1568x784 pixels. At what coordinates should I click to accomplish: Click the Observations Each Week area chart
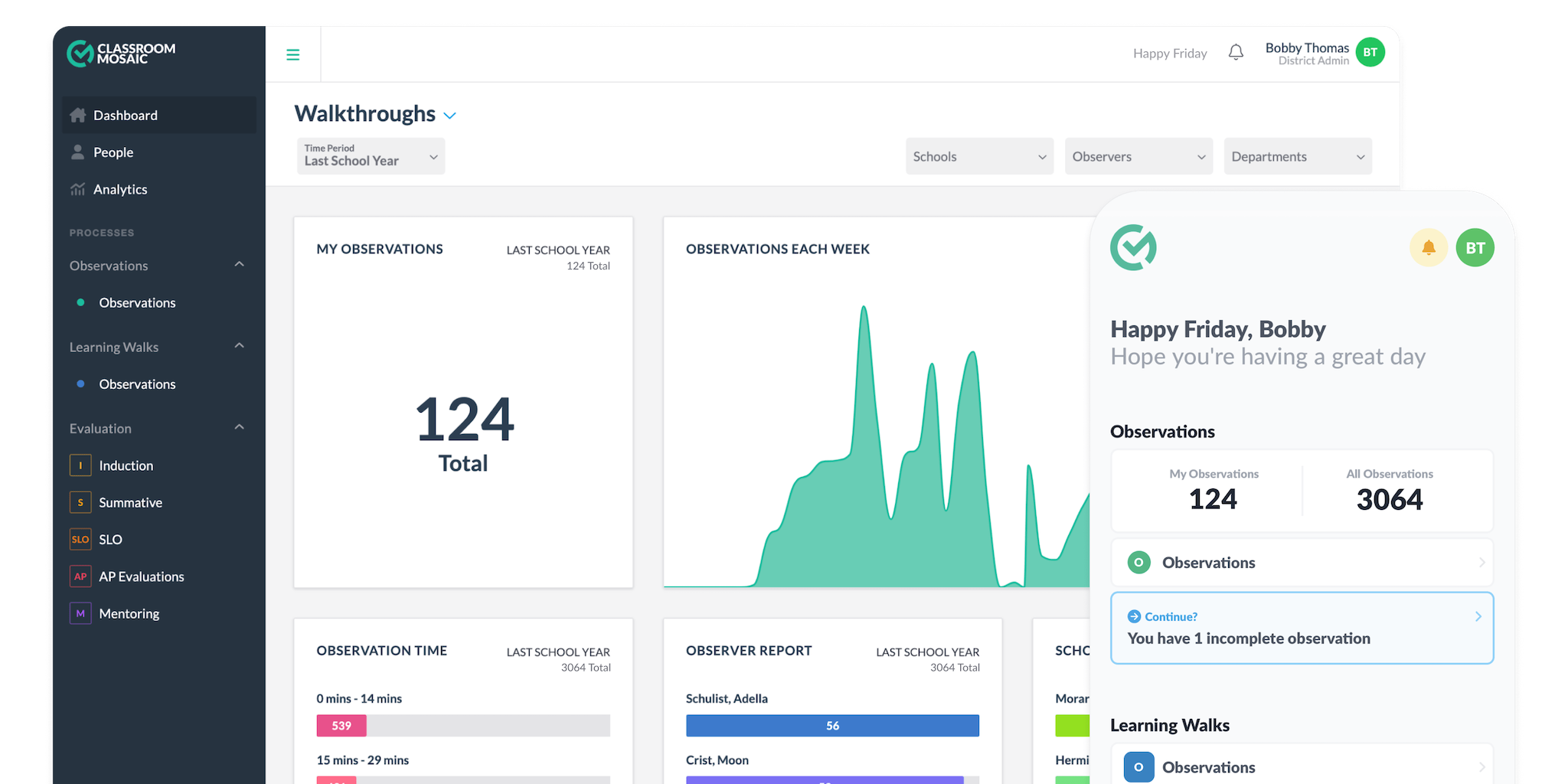tap(877, 446)
